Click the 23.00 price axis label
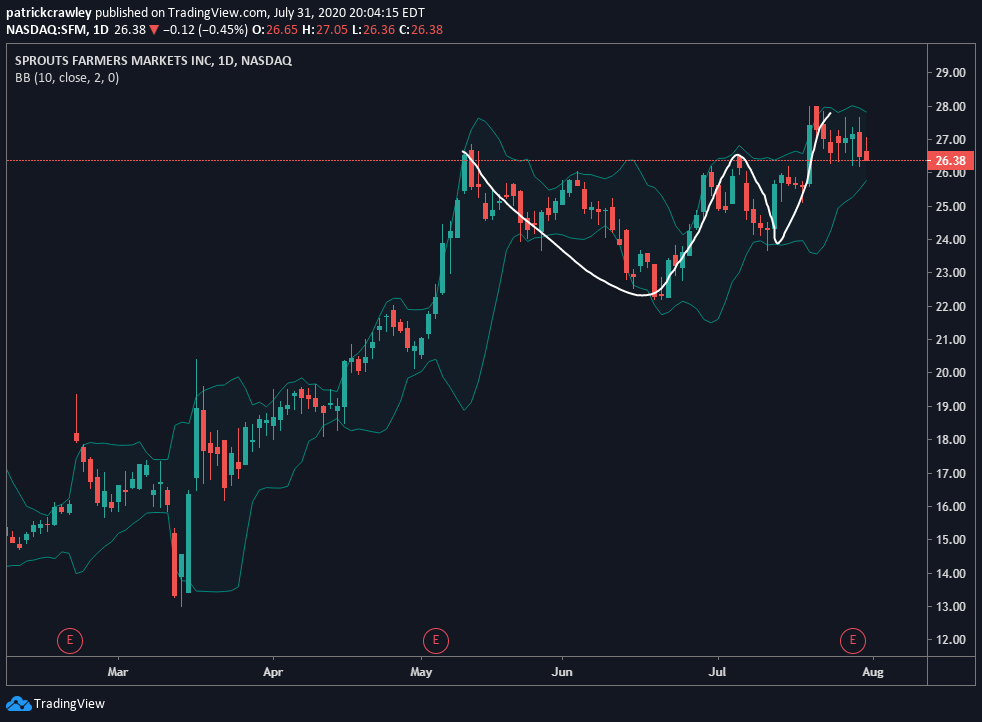This screenshot has width=982, height=722. (950, 273)
